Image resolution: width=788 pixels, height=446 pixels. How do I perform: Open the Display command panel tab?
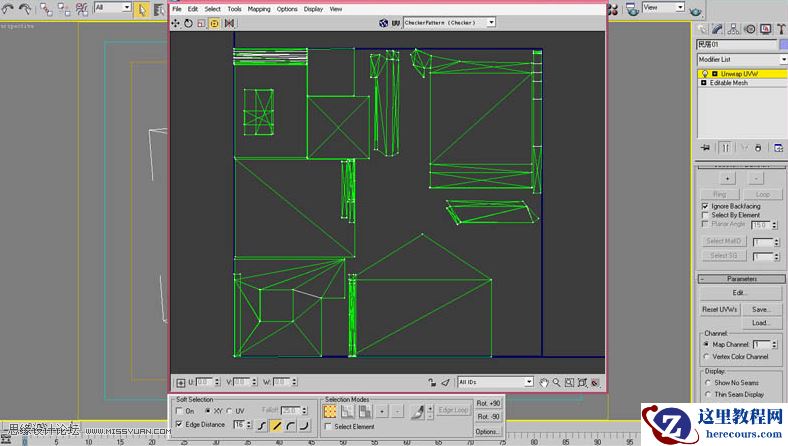[765, 29]
